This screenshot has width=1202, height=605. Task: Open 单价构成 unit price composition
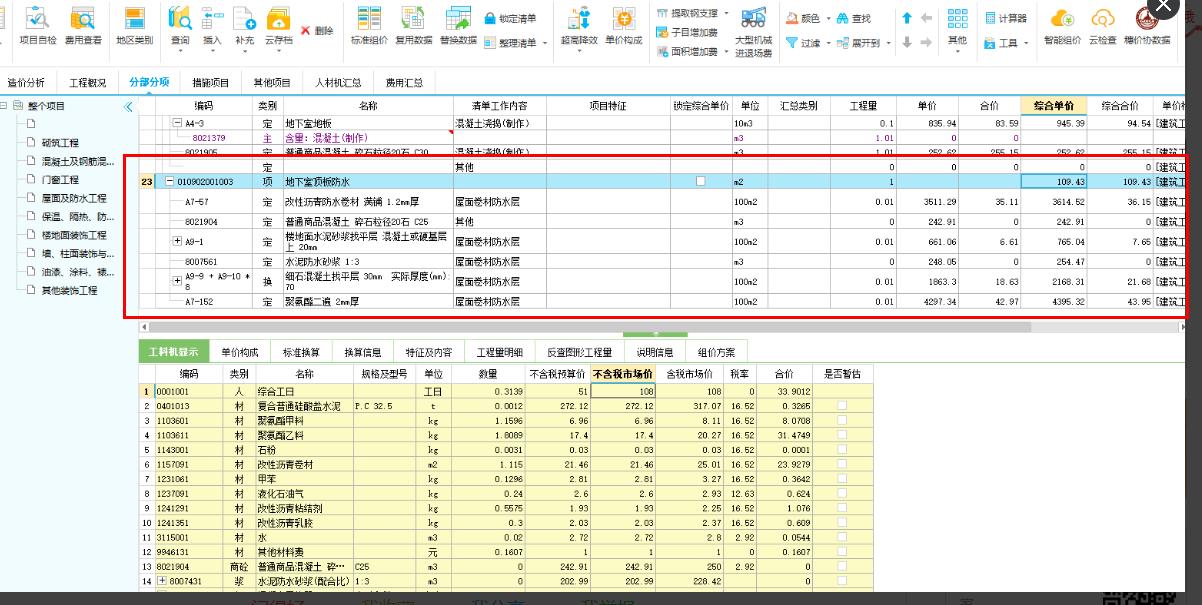click(x=624, y=27)
